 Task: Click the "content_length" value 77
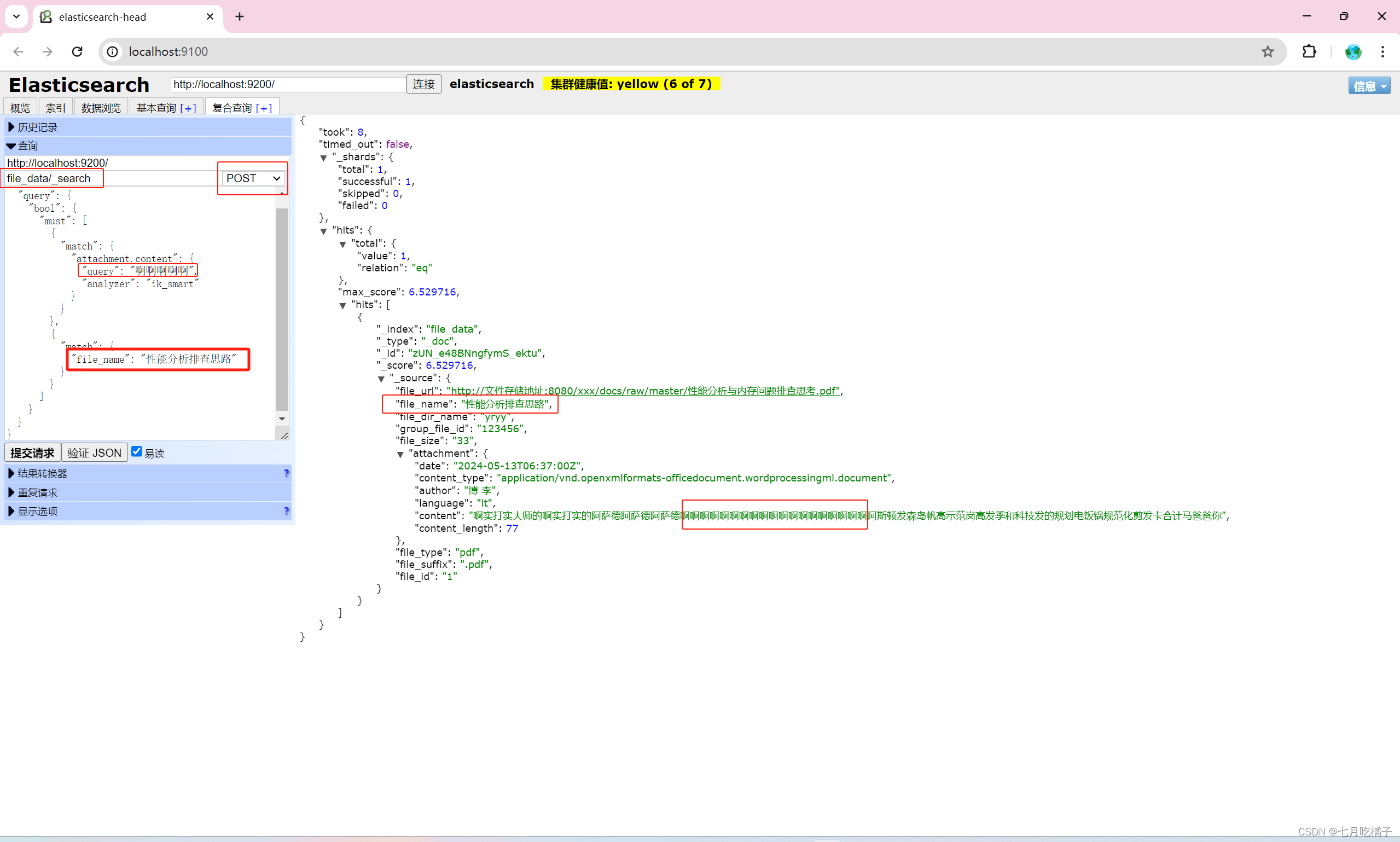[512, 529]
